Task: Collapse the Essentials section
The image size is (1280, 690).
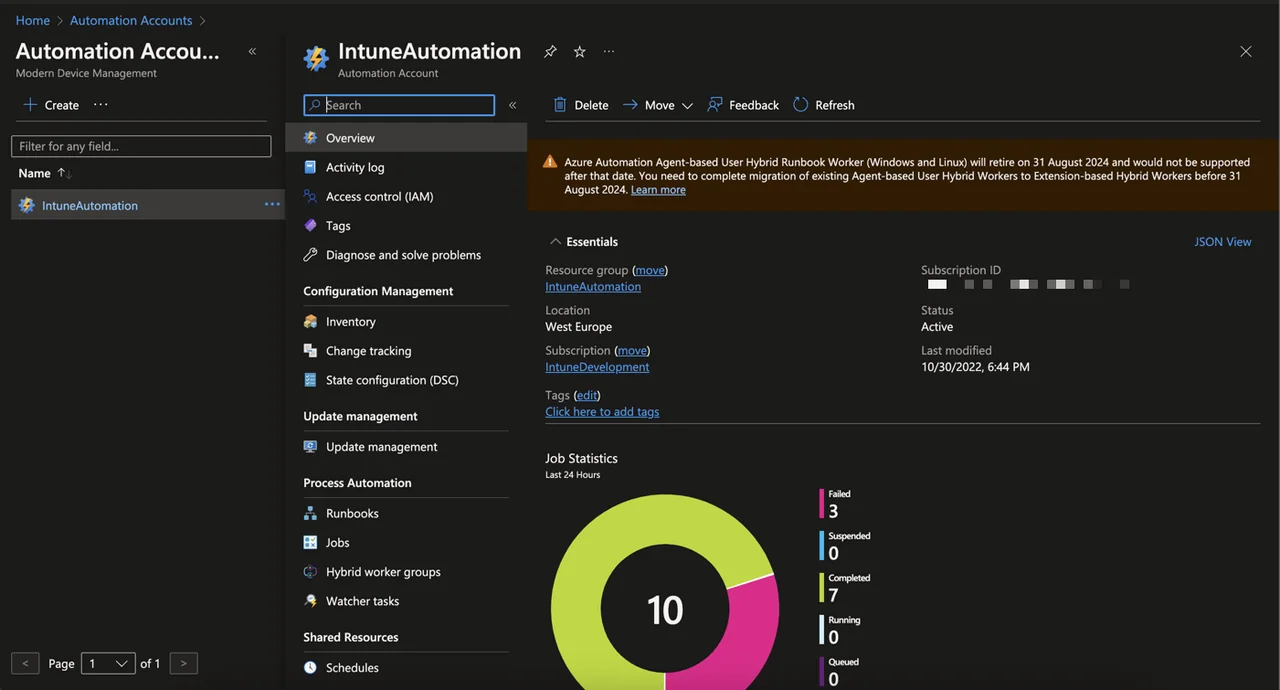Action: coord(555,242)
